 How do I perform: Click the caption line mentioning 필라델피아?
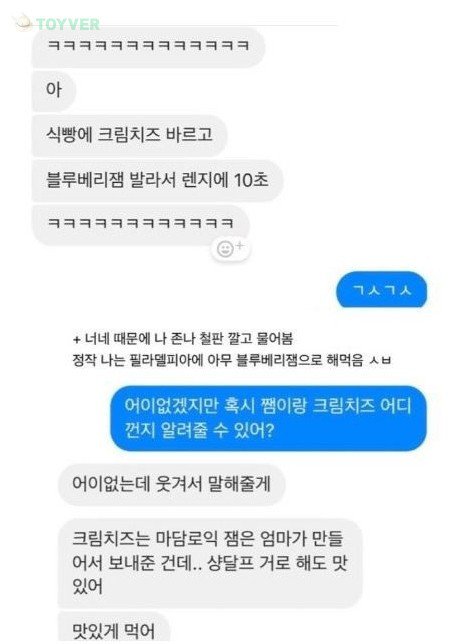[232, 360]
